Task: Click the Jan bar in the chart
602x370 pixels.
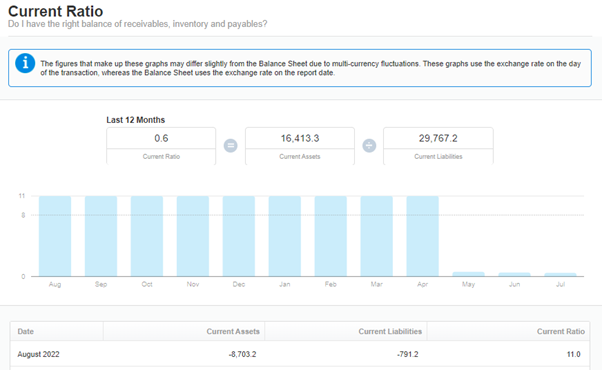Action: (x=285, y=236)
